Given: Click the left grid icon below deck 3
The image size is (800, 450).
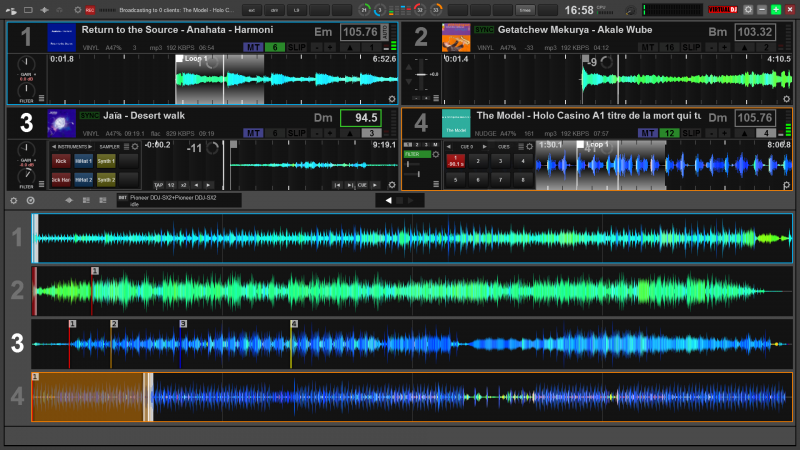Looking at the screenshot, I should click(x=86, y=201).
